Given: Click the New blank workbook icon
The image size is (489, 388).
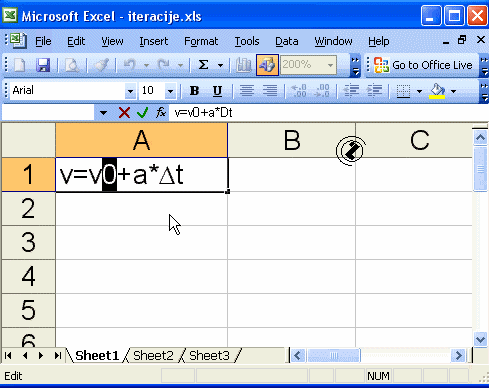Looking at the screenshot, I should (20, 65).
